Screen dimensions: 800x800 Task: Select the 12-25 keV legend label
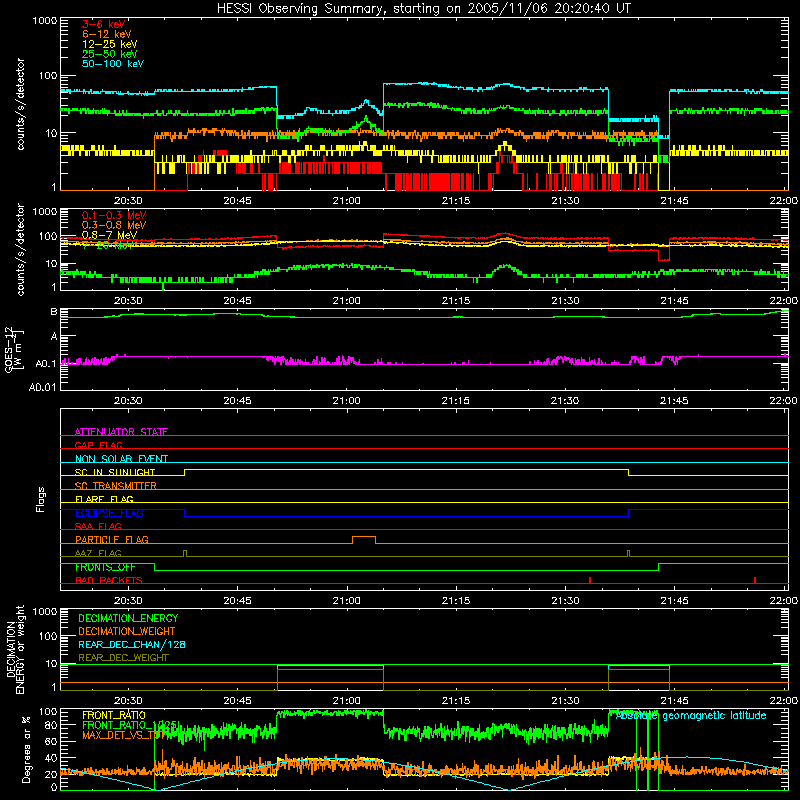(x=110, y=44)
